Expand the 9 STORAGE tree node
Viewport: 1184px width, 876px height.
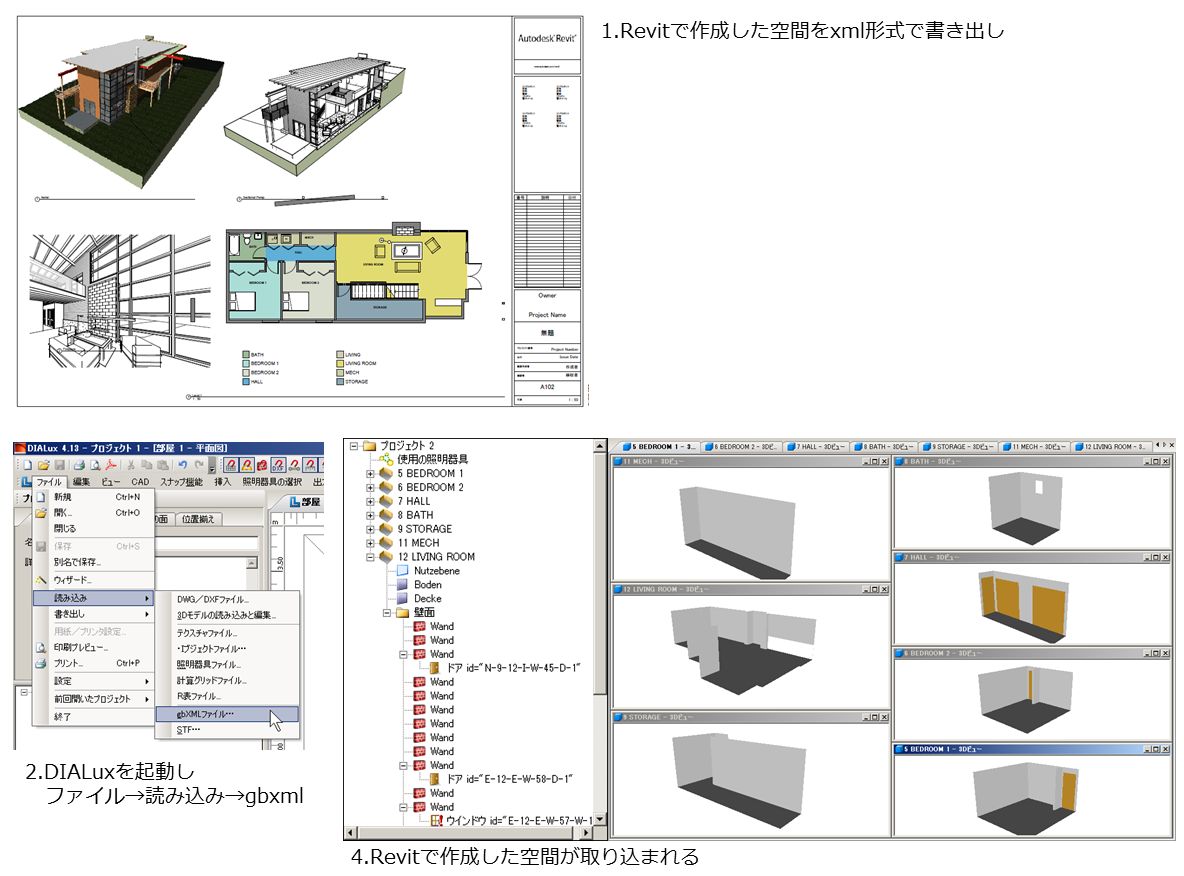(370, 529)
